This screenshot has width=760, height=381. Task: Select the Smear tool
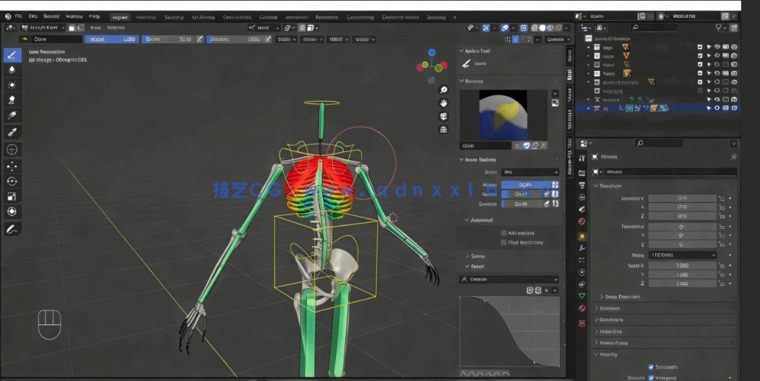click(x=12, y=100)
